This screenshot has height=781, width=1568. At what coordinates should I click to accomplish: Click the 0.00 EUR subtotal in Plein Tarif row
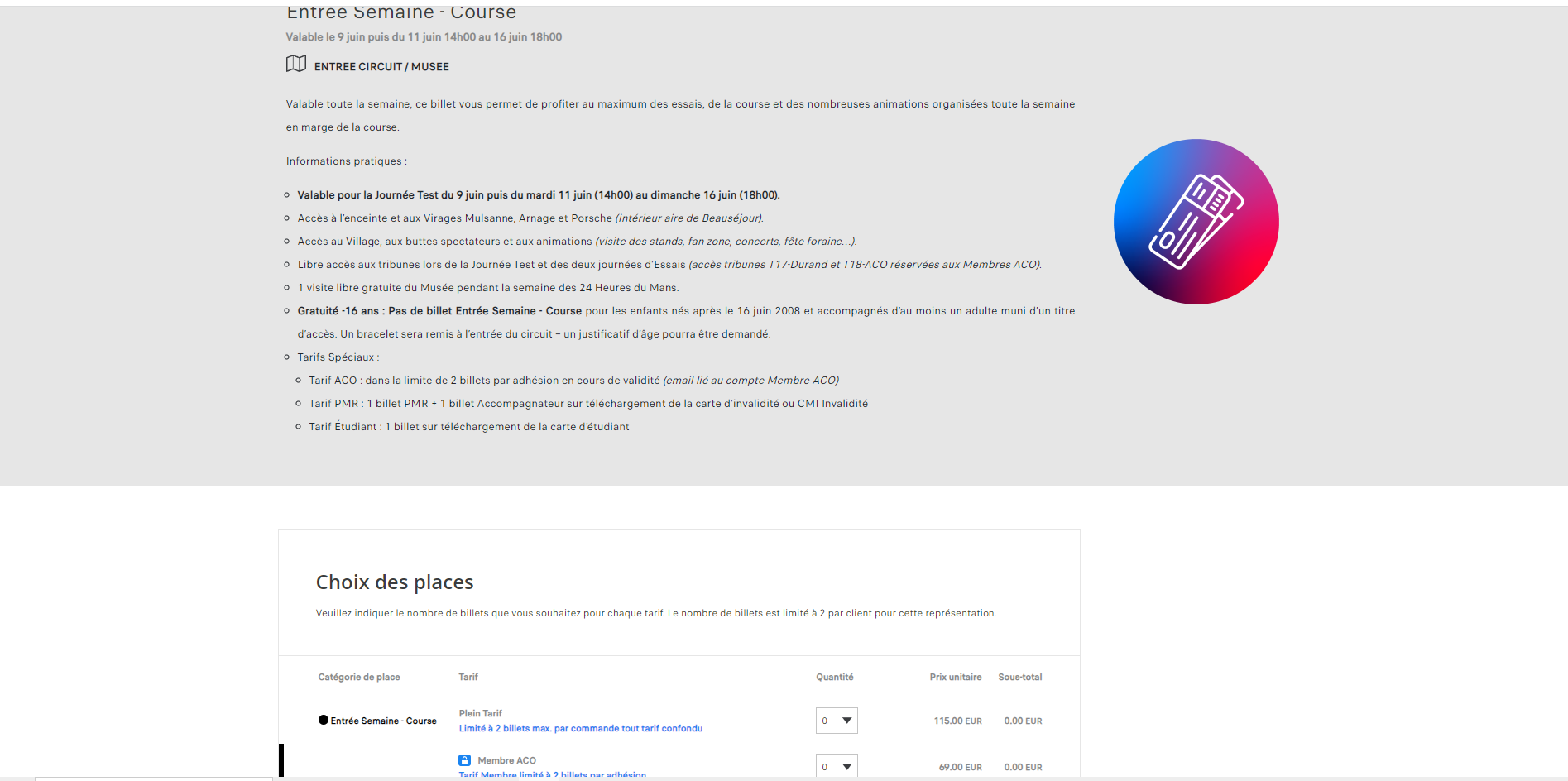[1024, 721]
